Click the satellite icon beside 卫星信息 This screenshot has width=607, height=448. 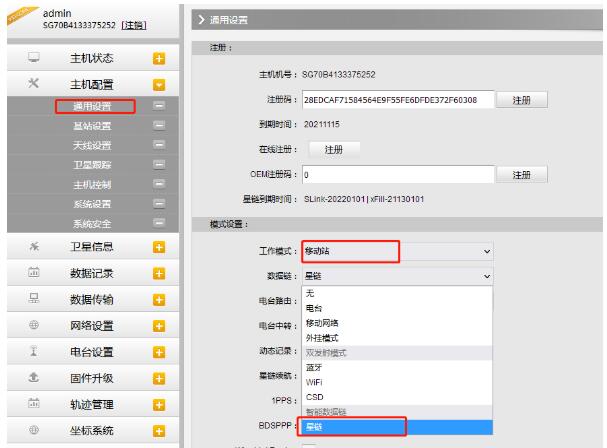coord(34,246)
